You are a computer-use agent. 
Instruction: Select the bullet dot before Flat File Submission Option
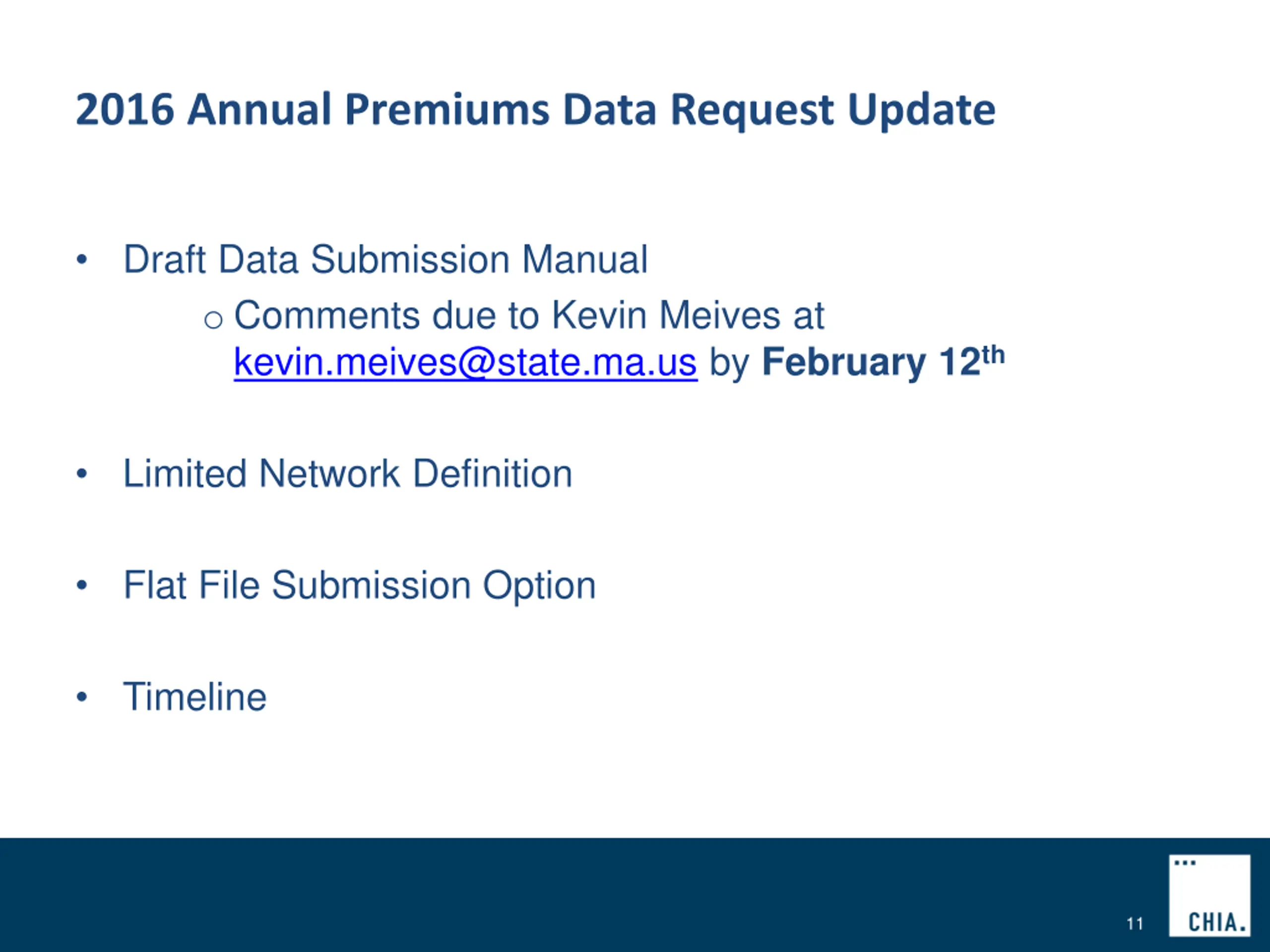point(81,585)
